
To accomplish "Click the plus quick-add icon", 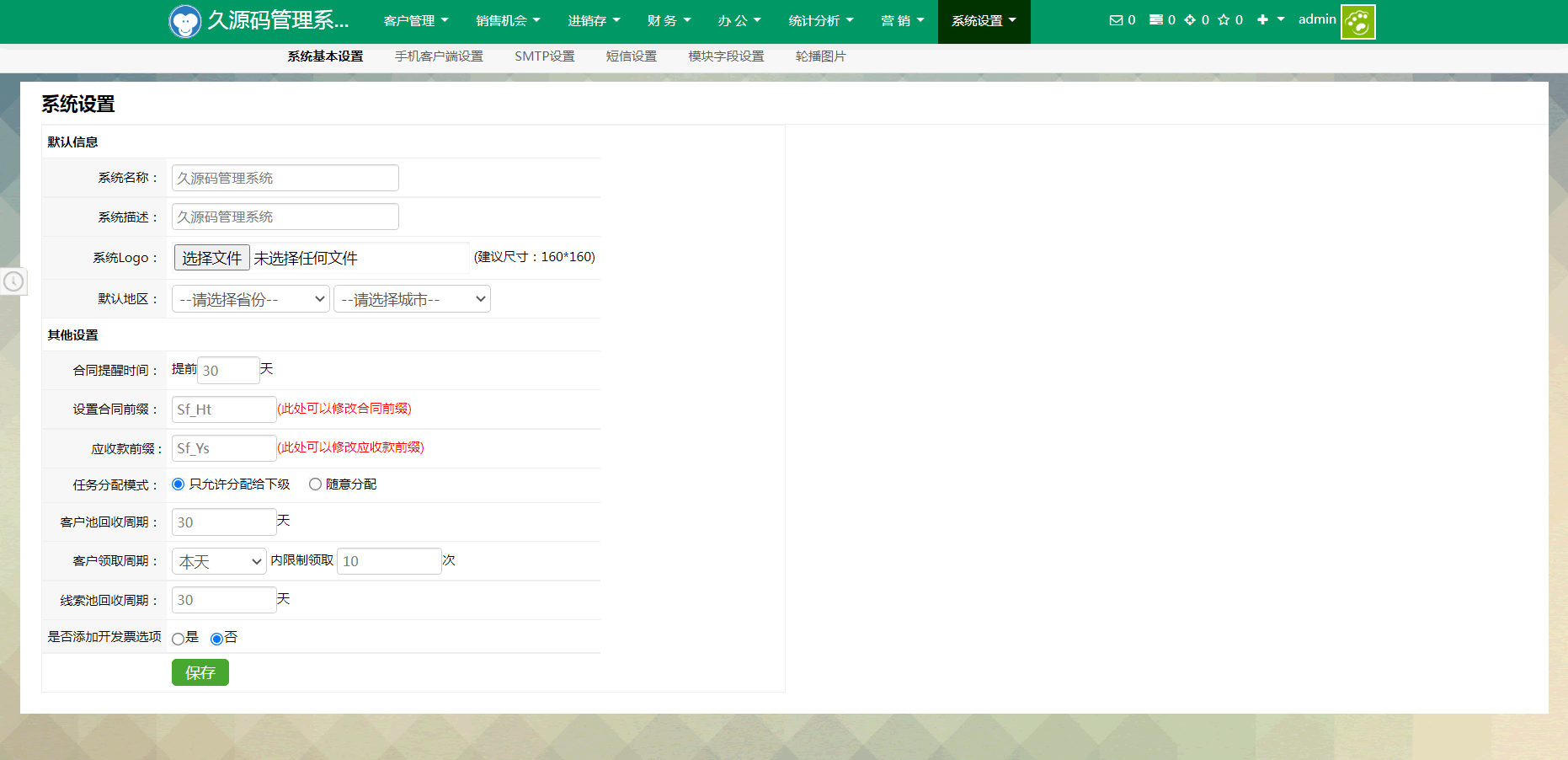I will [x=1262, y=20].
